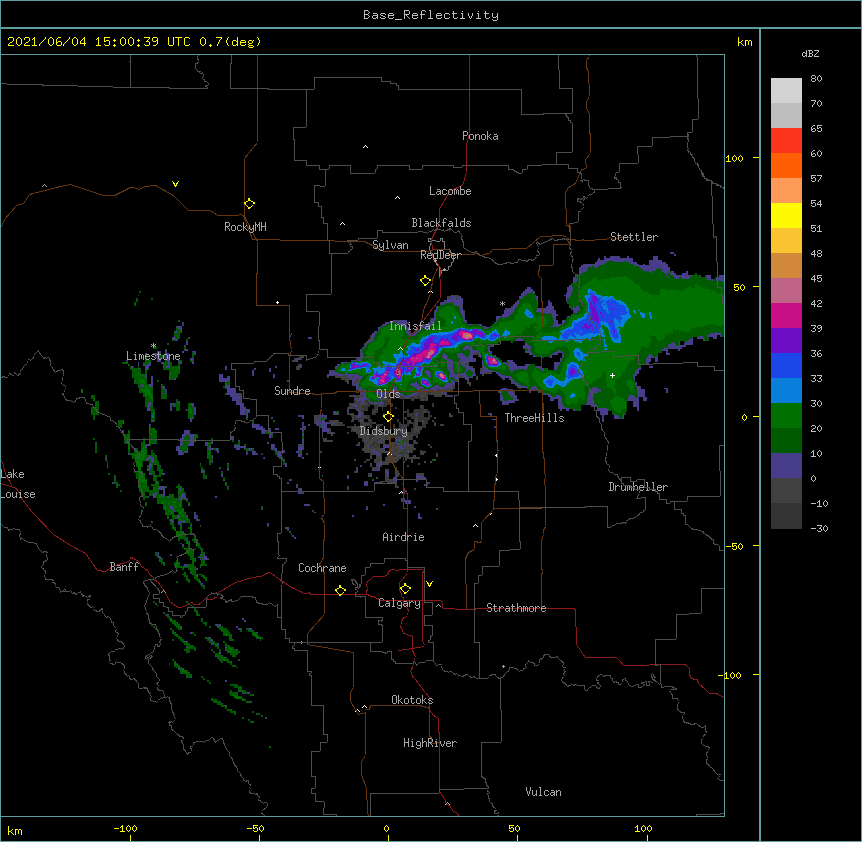Click the Innisfail label
Image resolution: width=862 pixels, height=842 pixels.
coord(415,326)
